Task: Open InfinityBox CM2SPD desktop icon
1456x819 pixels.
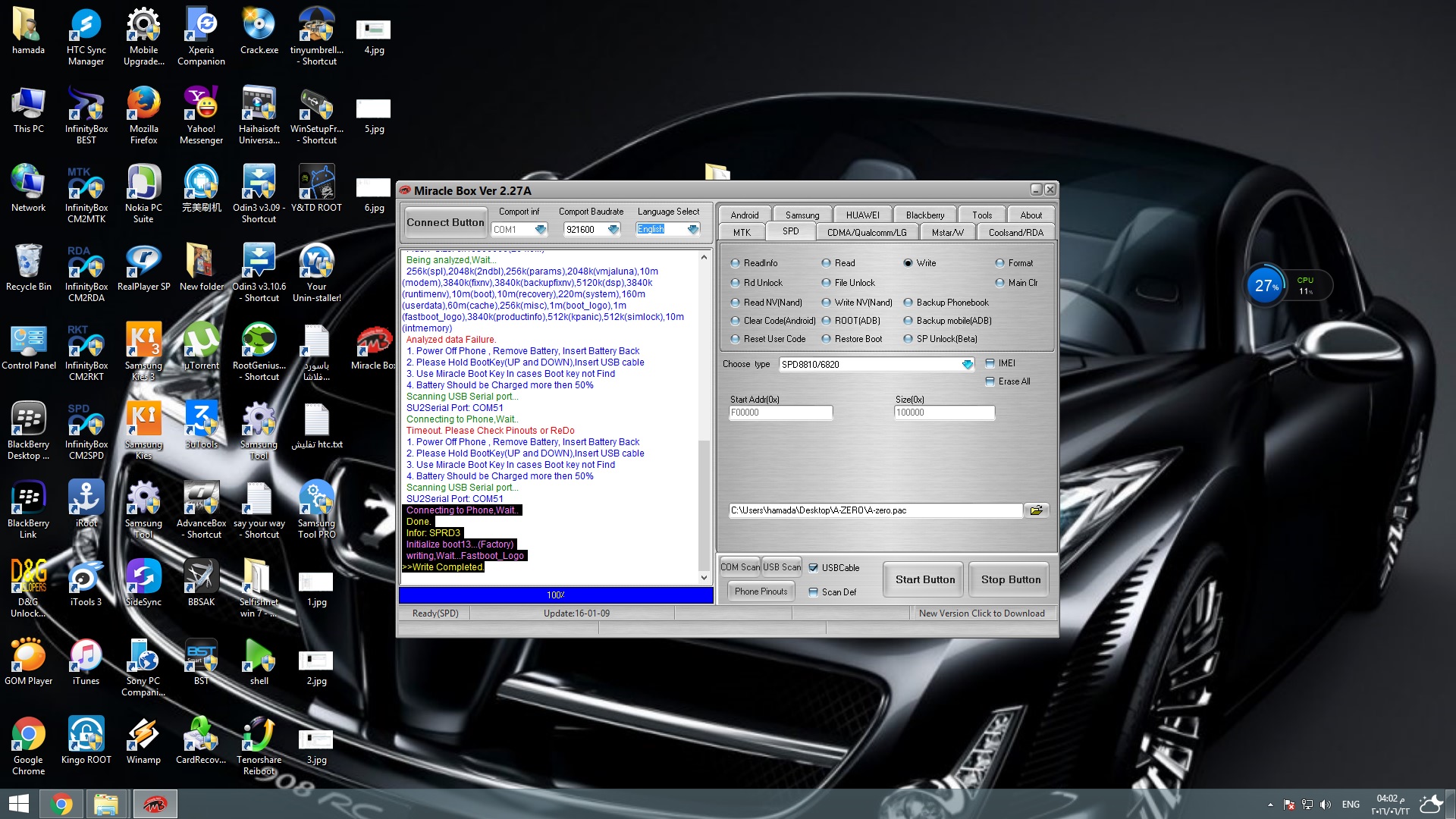Action: coord(86,431)
